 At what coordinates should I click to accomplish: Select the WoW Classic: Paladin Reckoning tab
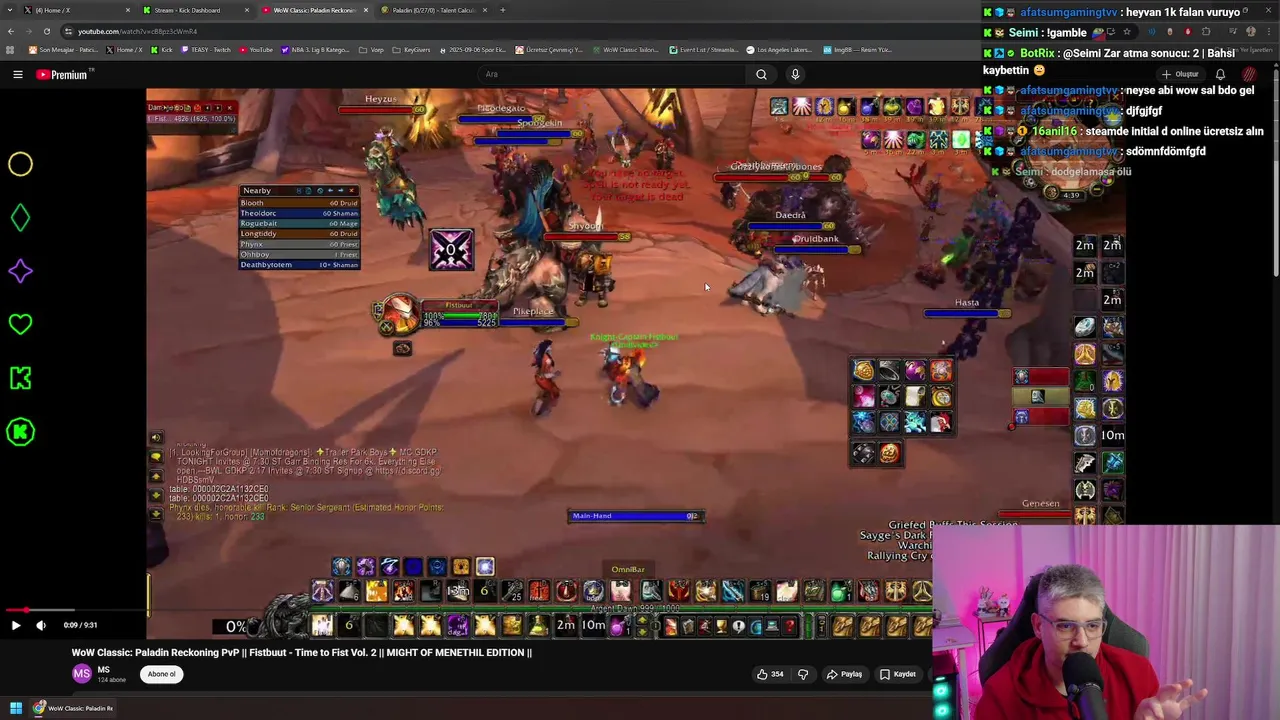pos(315,10)
